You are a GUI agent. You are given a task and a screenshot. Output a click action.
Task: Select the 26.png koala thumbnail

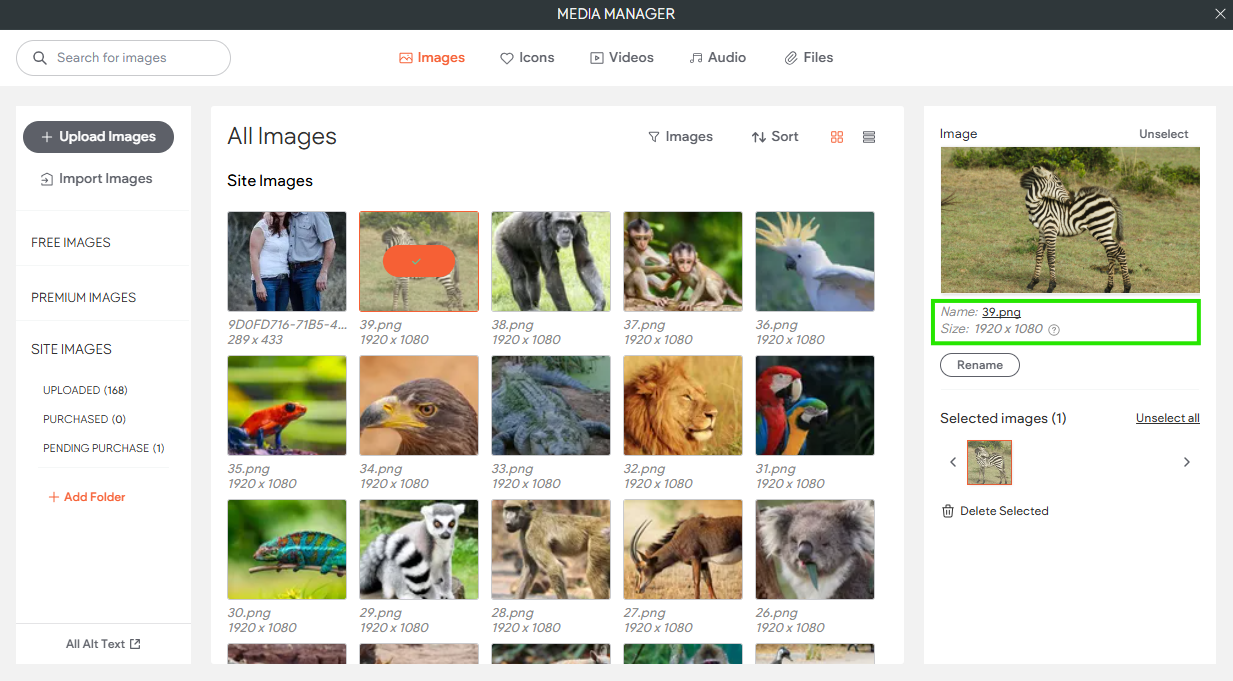point(815,549)
